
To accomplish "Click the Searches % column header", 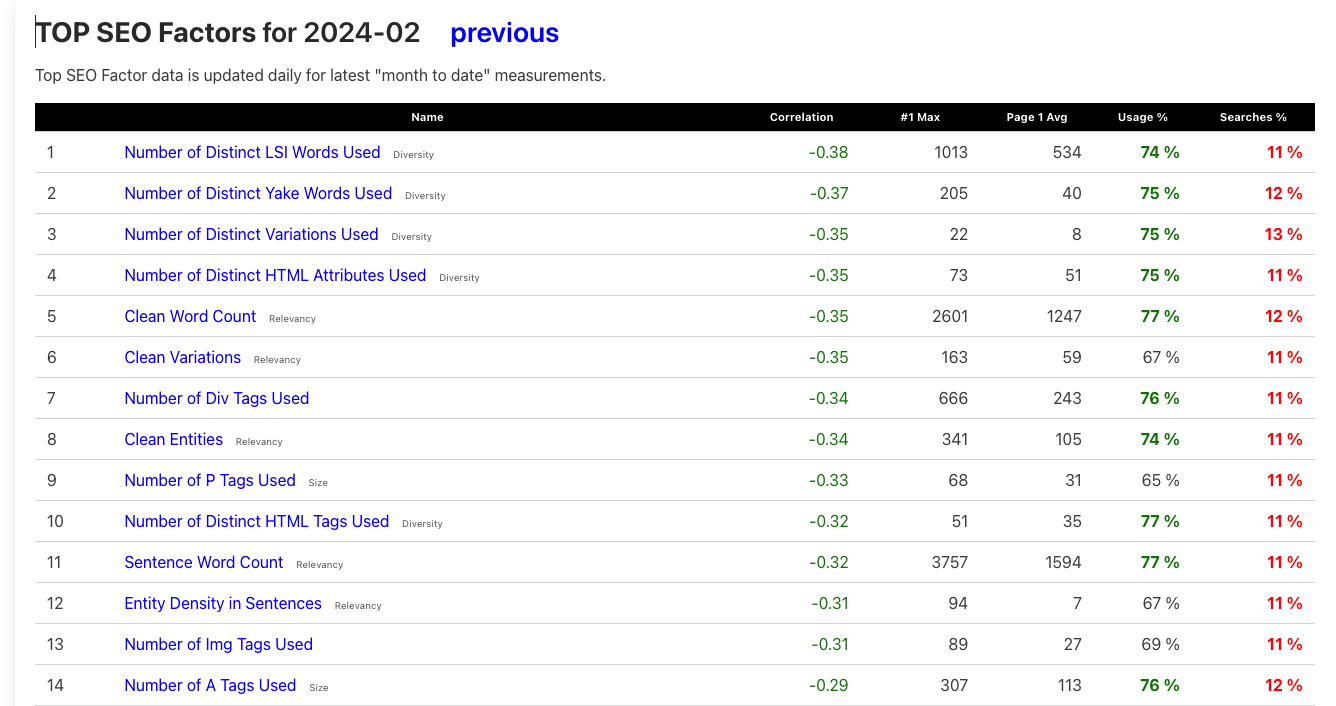I will pos(1252,117).
